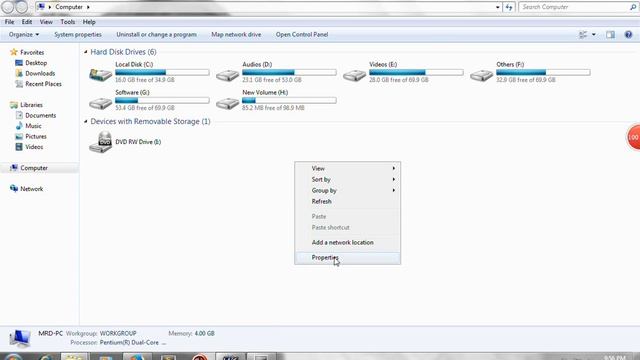640x360 pixels.
Task: Click memory value '4.00 GB'
Action: (x=204, y=333)
